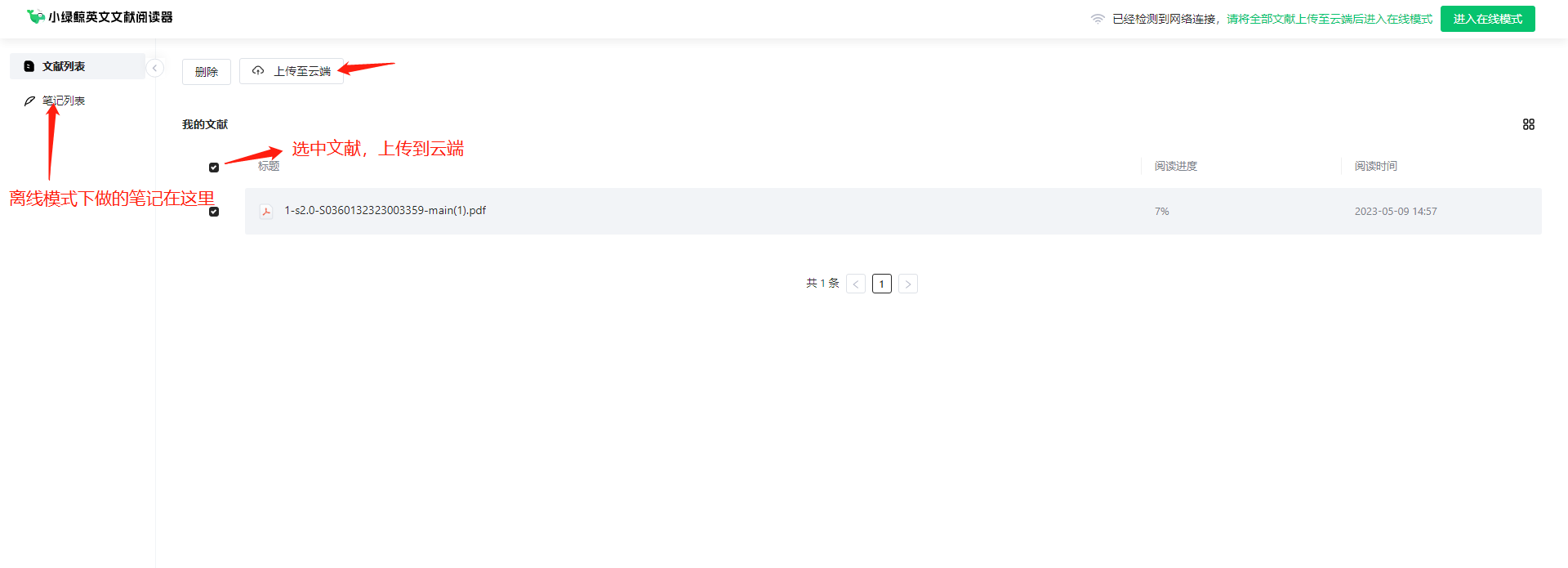This screenshot has width=1568, height=568.
Task: Select page 1 in pagination
Action: 882,284
